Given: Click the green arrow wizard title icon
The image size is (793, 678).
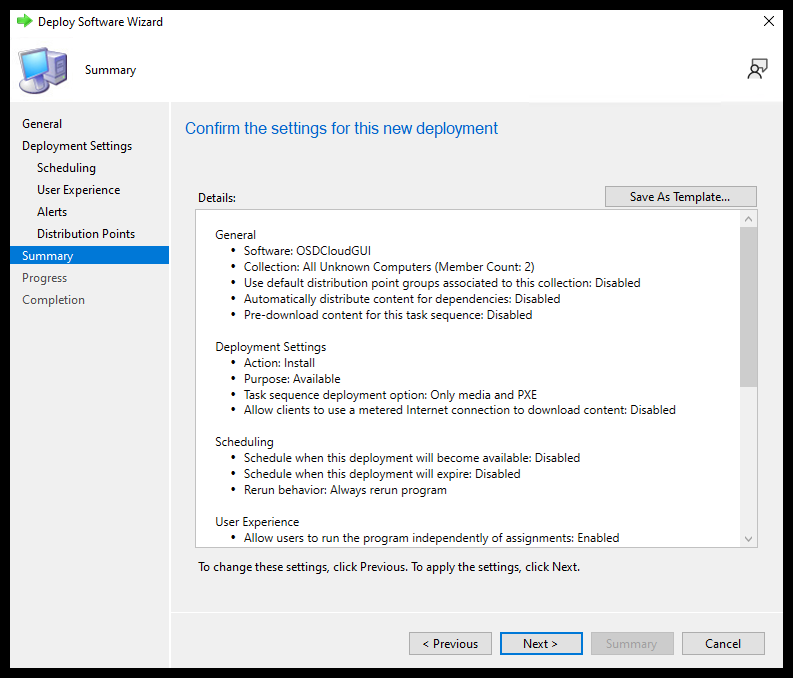Looking at the screenshot, I should [24, 21].
